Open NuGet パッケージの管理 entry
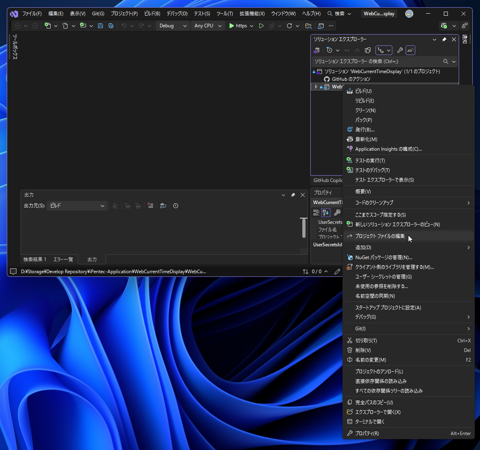Image resolution: width=480 pixels, height=450 pixels. click(x=408, y=257)
